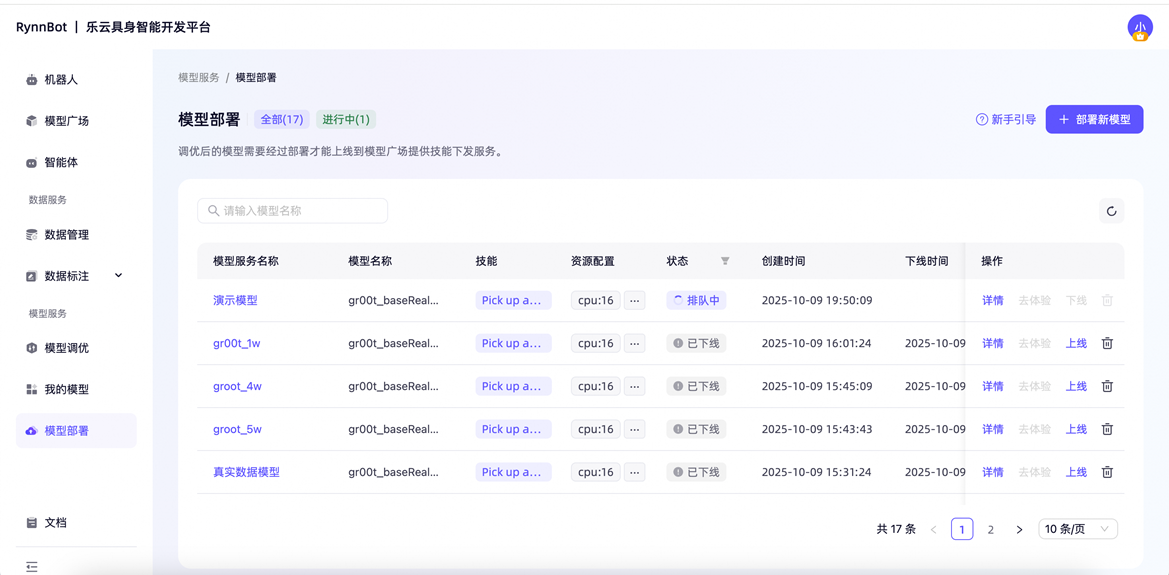Expand resource config ellipsis for gr00t_1w
The height and width of the screenshot is (575, 1169).
tap(634, 343)
